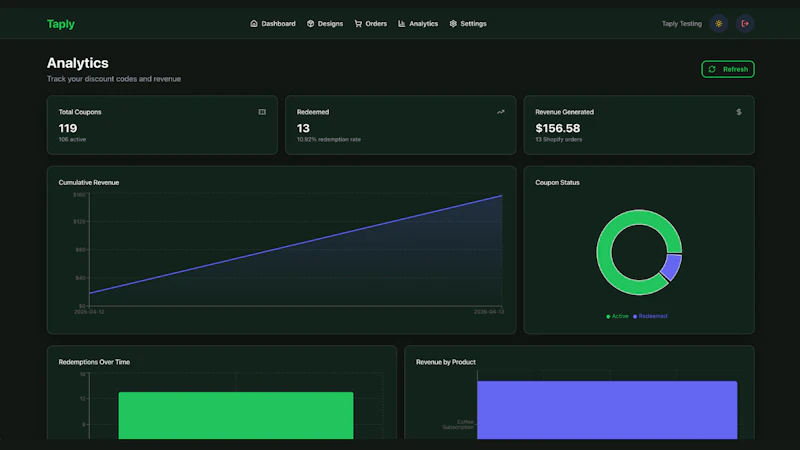This screenshot has height=450, width=800.
Task: Click the green redemptions bar
Action: click(236, 415)
